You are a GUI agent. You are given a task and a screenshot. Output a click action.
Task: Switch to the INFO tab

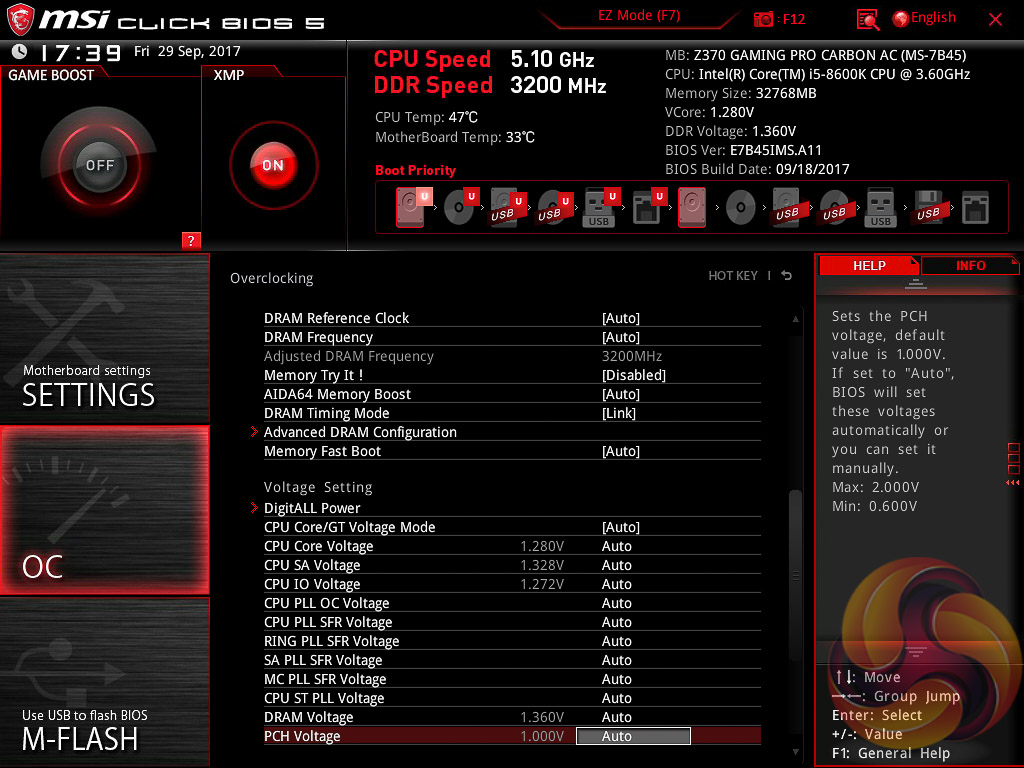click(x=970, y=266)
